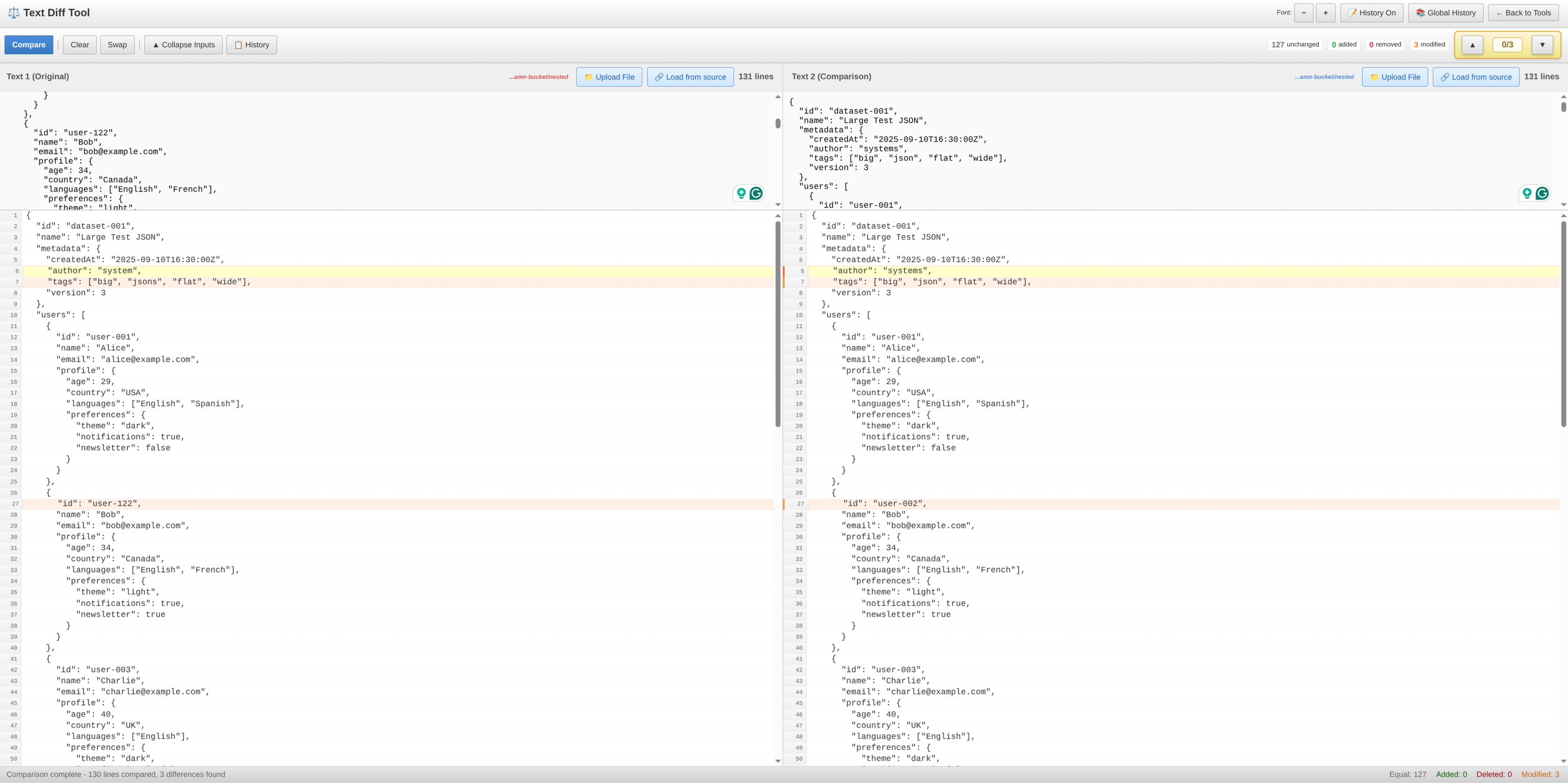Click the Grammarly icon in Text 1 input
Image resolution: width=1568 pixels, height=783 pixels.
(x=756, y=193)
